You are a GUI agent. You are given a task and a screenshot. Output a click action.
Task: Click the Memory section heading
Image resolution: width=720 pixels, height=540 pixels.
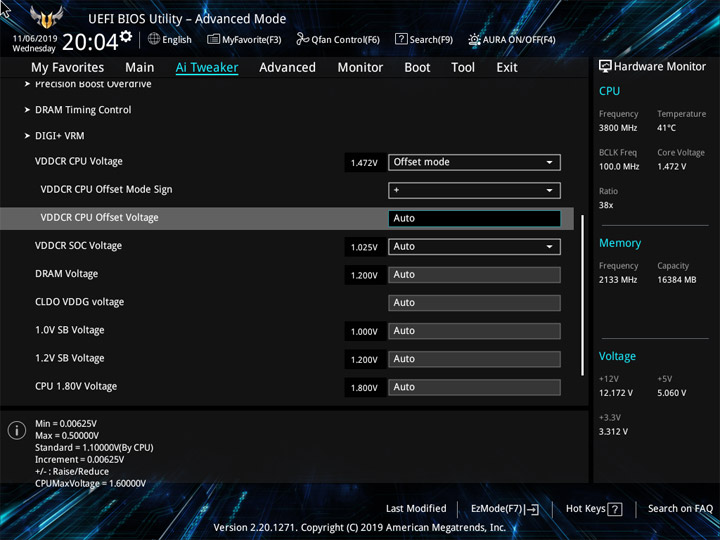pyautogui.click(x=620, y=243)
